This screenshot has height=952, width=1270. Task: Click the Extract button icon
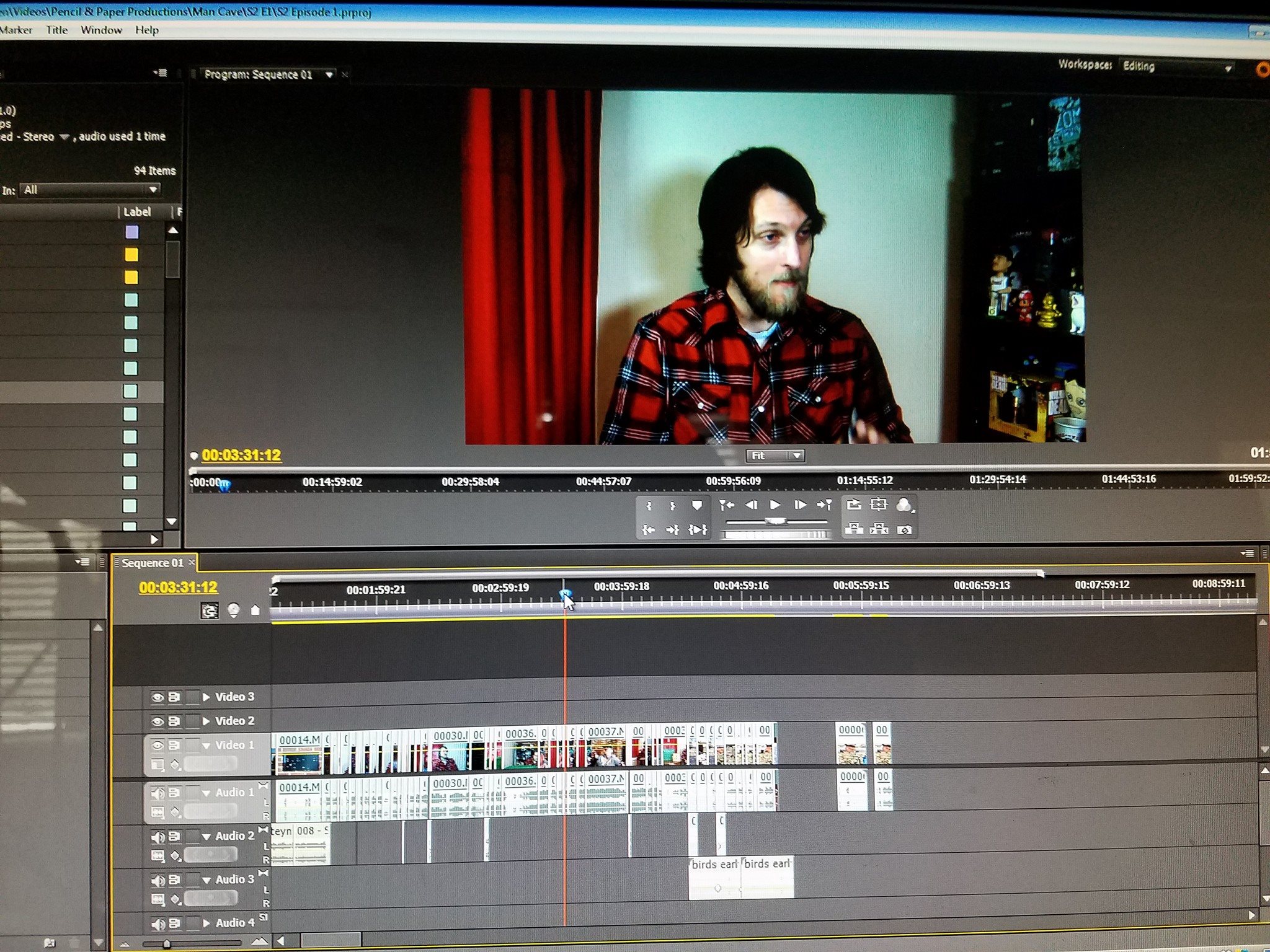tap(879, 529)
